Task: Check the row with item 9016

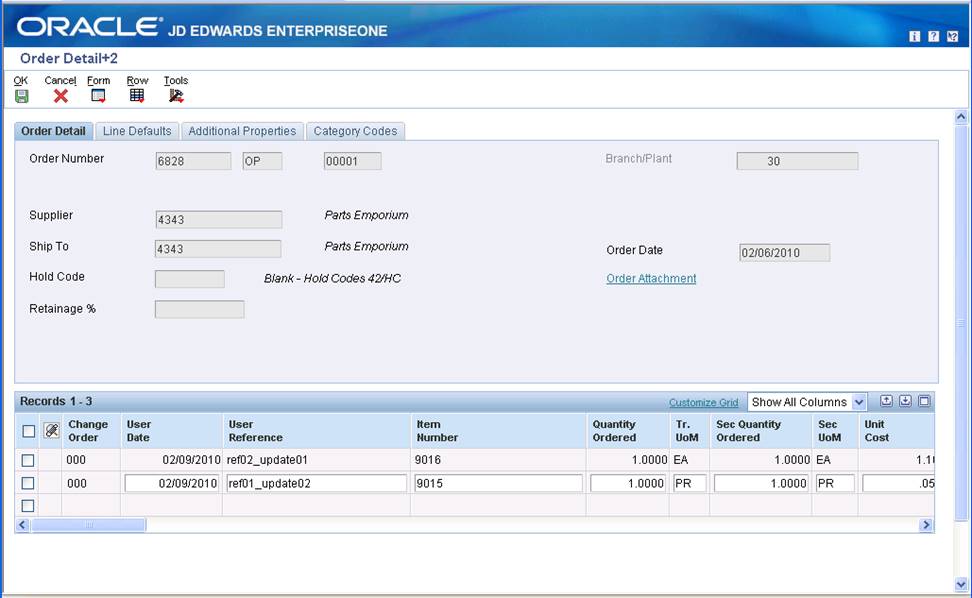Action: tap(28, 460)
